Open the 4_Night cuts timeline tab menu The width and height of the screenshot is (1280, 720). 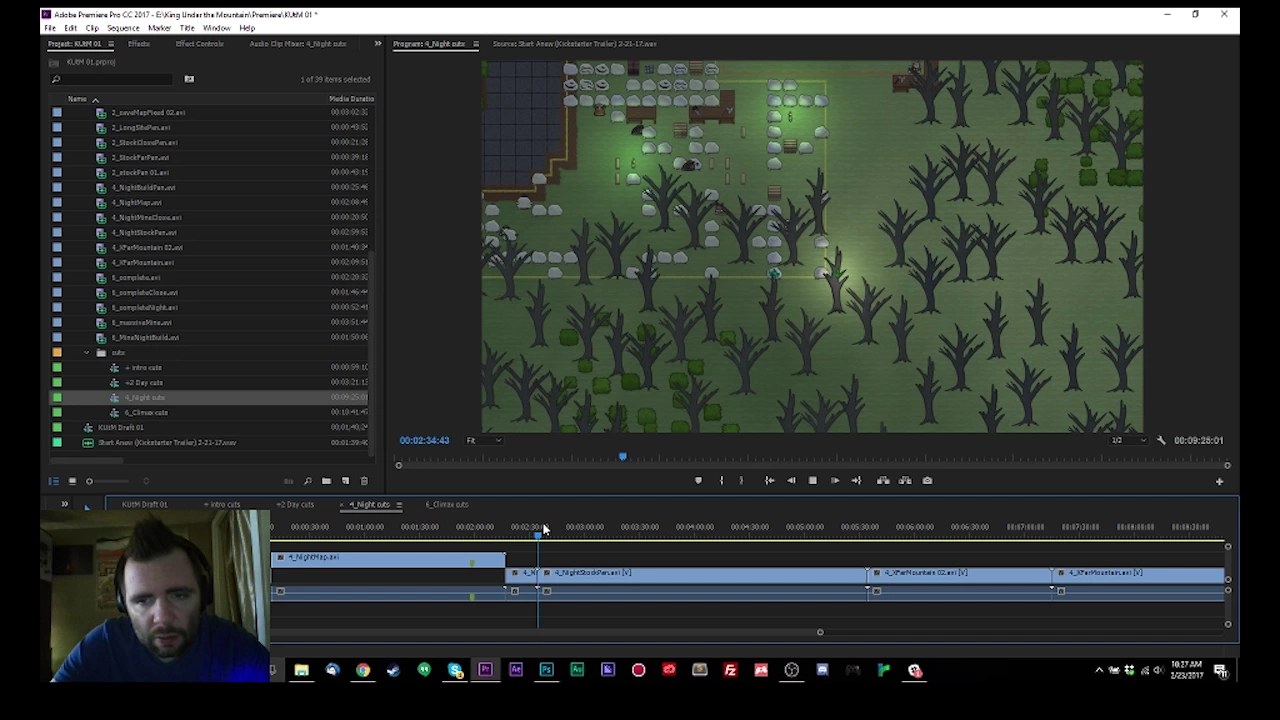399,505
